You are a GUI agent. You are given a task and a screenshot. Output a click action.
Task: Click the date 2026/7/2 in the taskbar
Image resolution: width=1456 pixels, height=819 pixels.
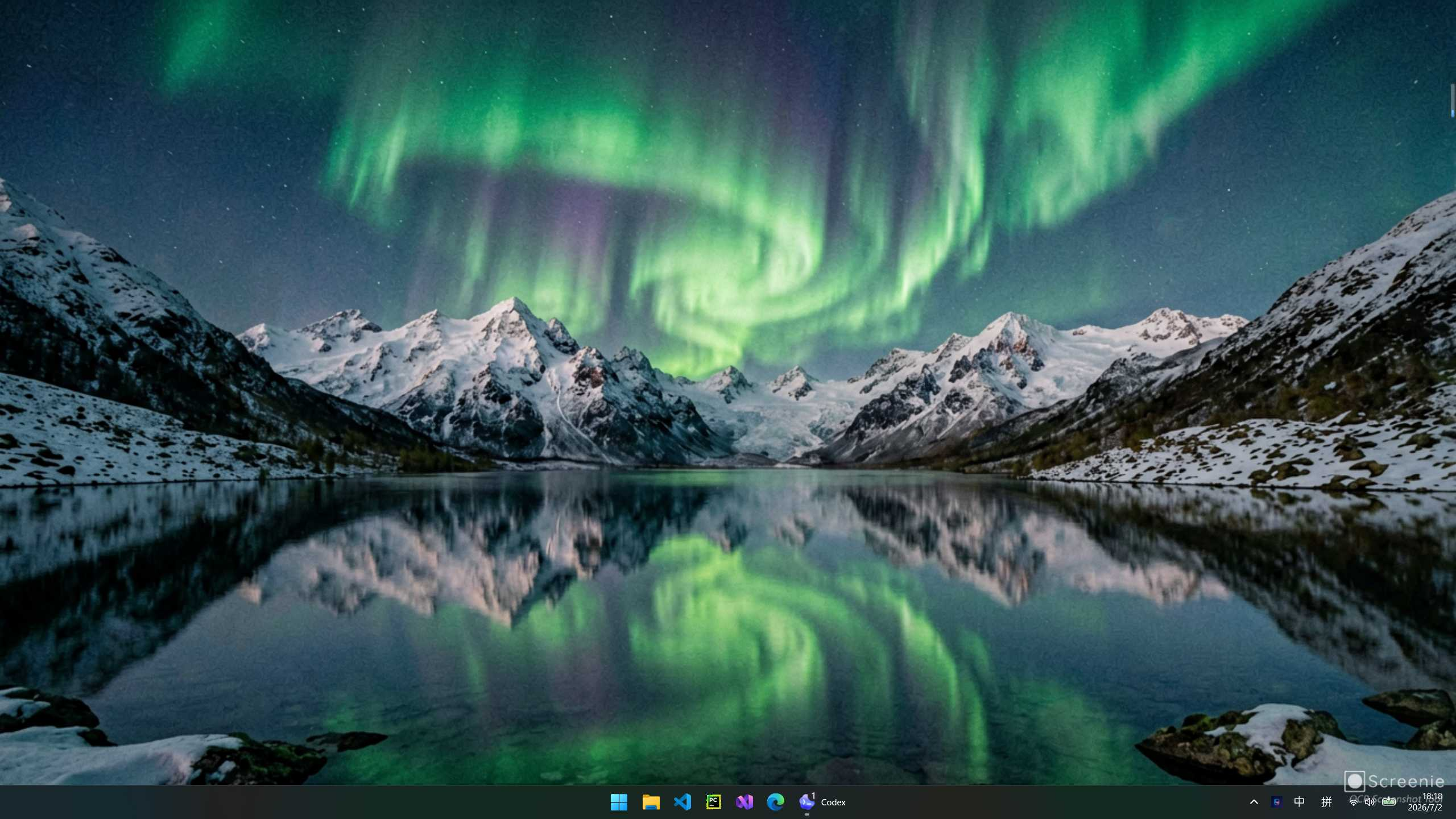1425,808
